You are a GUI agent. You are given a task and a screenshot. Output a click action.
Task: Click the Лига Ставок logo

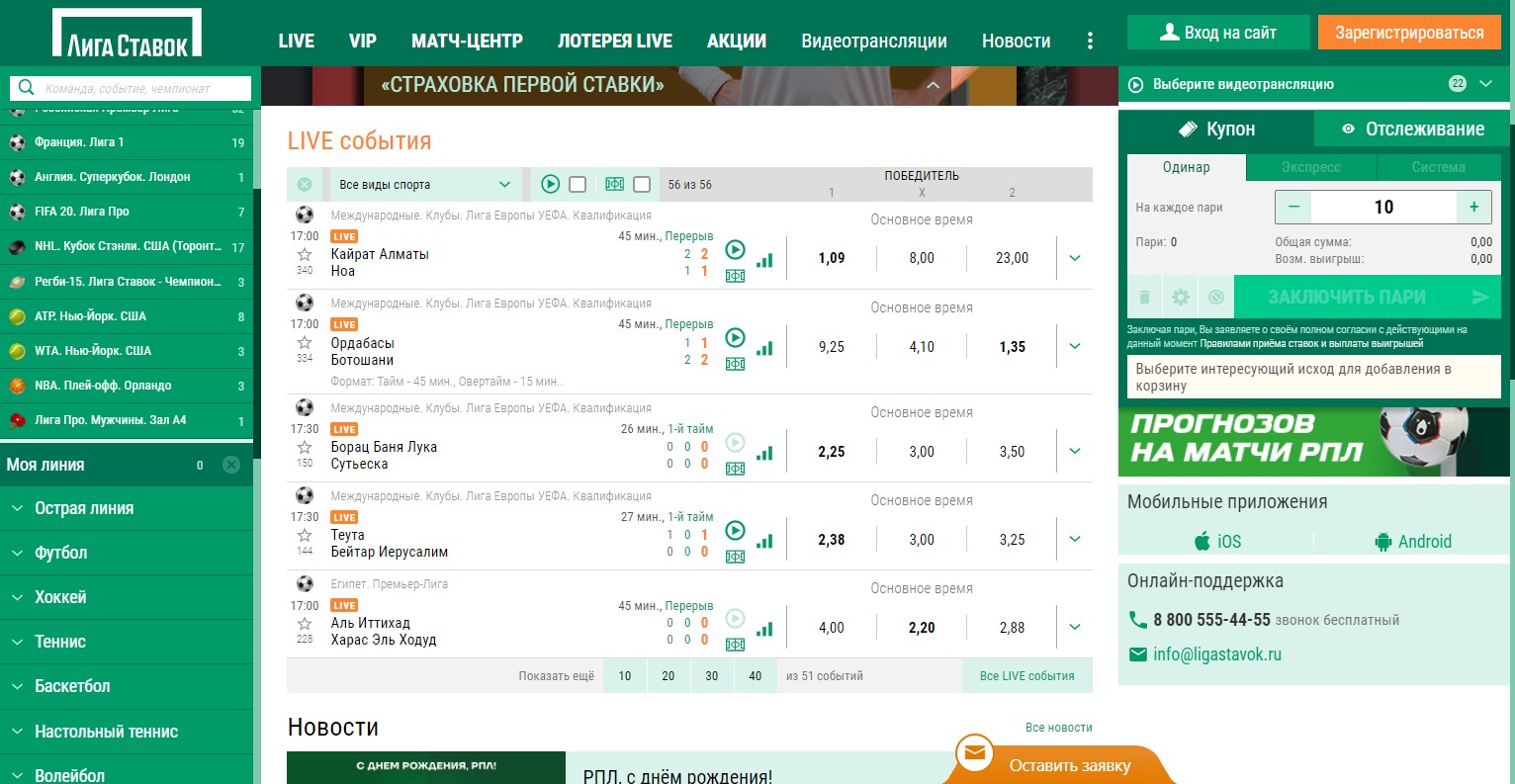tap(127, 33)
